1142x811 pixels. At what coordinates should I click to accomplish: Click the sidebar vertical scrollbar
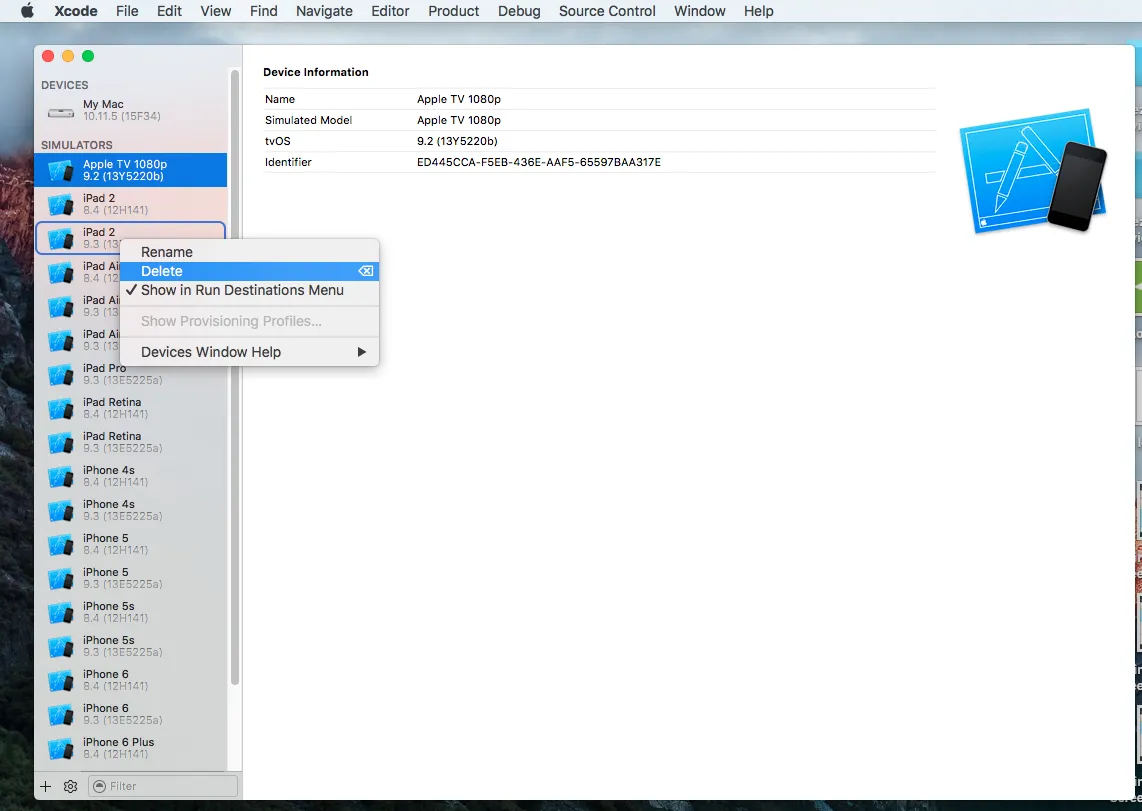point(235,377)
